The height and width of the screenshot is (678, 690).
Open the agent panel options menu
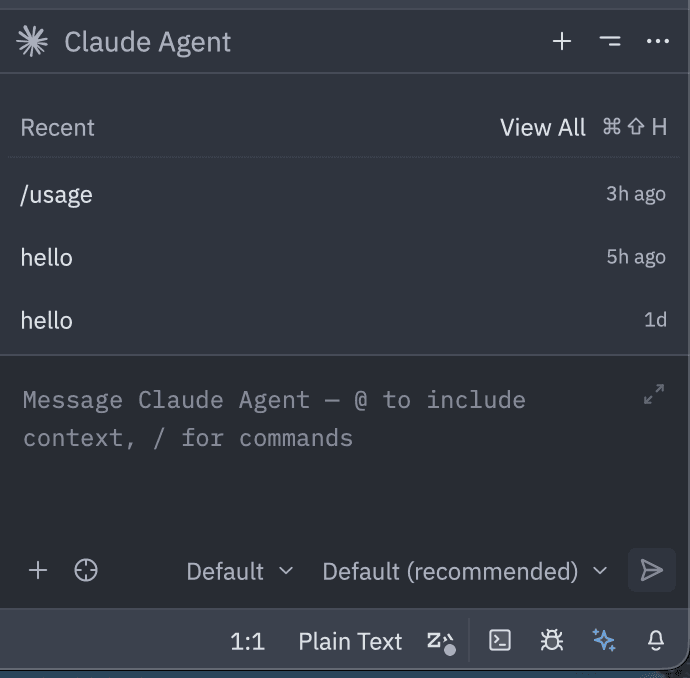click(610, 41)
